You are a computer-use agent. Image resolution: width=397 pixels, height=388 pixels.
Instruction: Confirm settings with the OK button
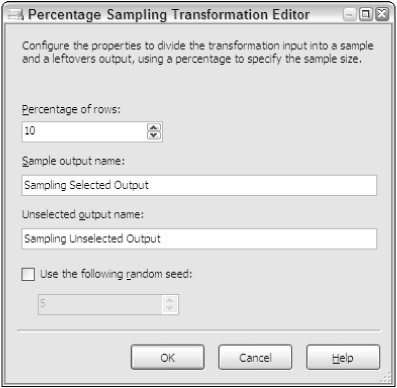[167, 357]
